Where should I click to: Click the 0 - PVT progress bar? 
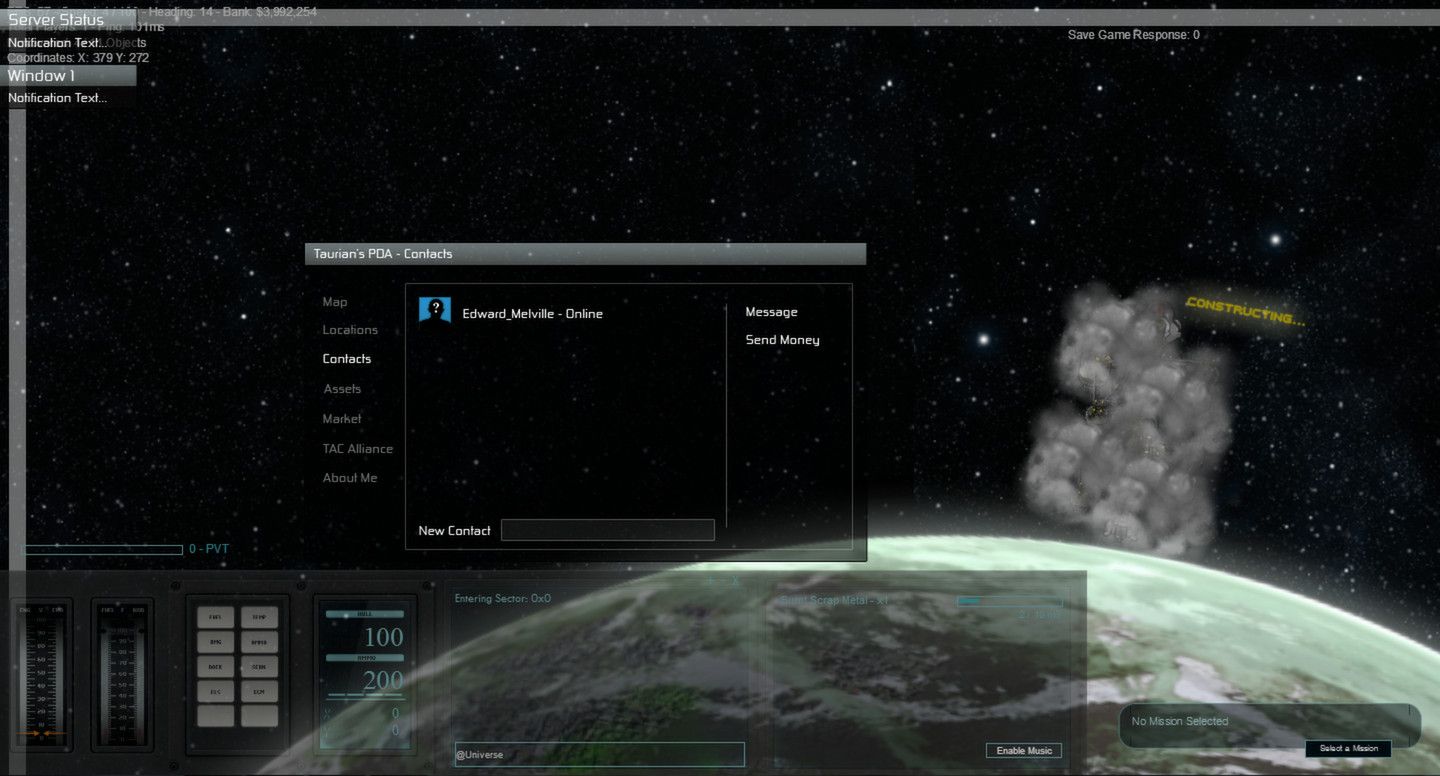103,549
